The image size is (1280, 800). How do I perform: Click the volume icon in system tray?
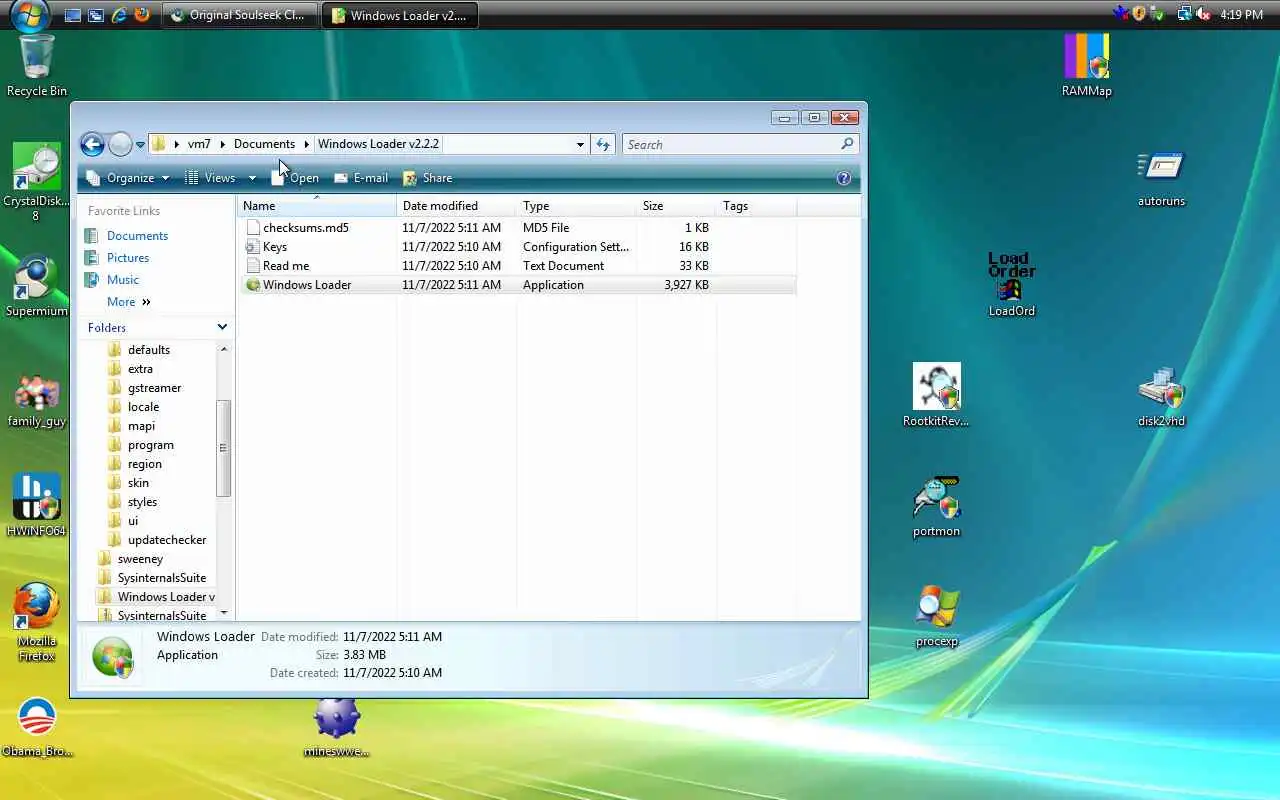pyautogui.click(x=1203, y=14)
